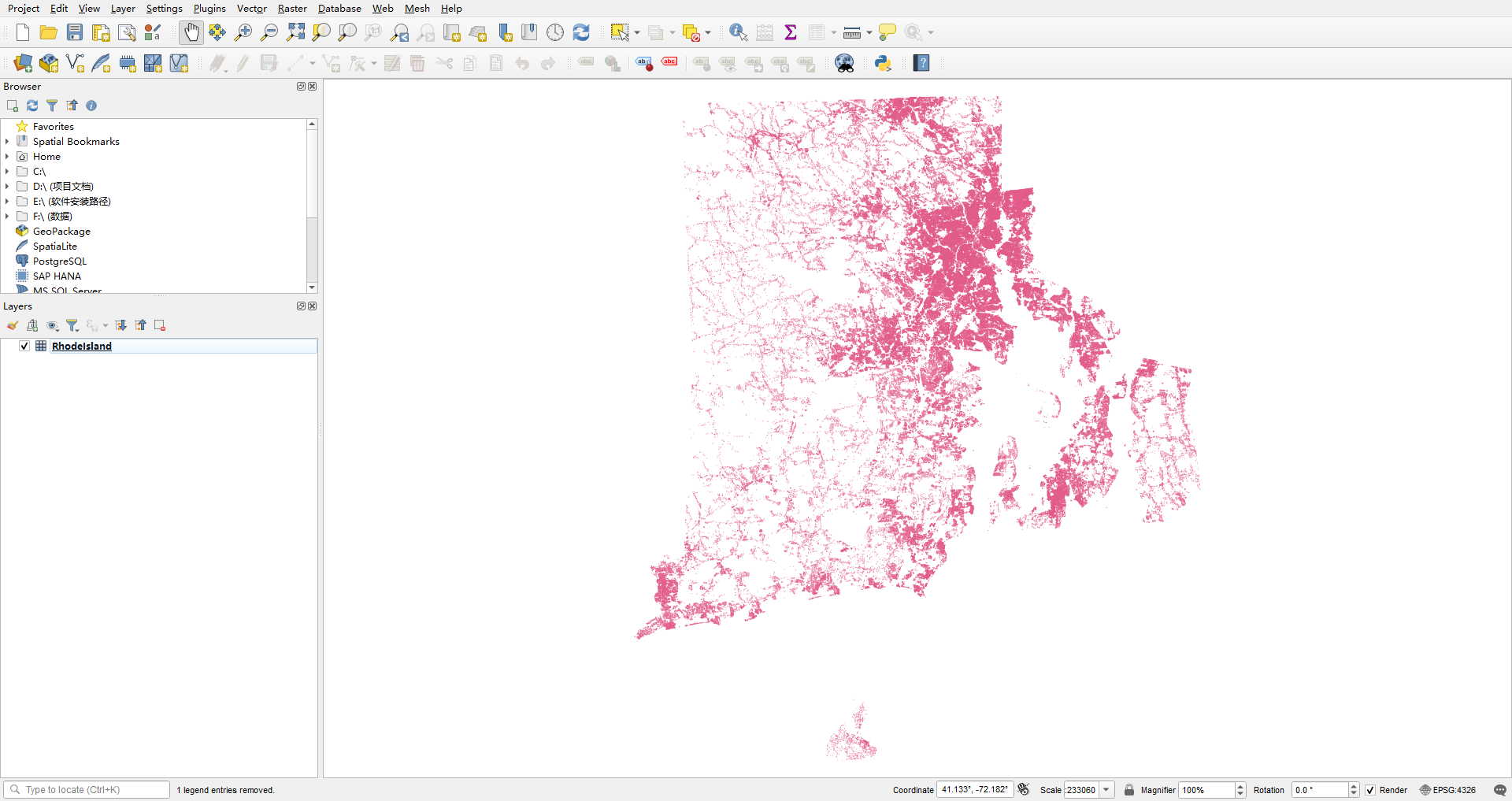The height and width of the screenshot is (801, 1512).
Task: Open the Measure tool dropdown arrow
Action: 869,33
